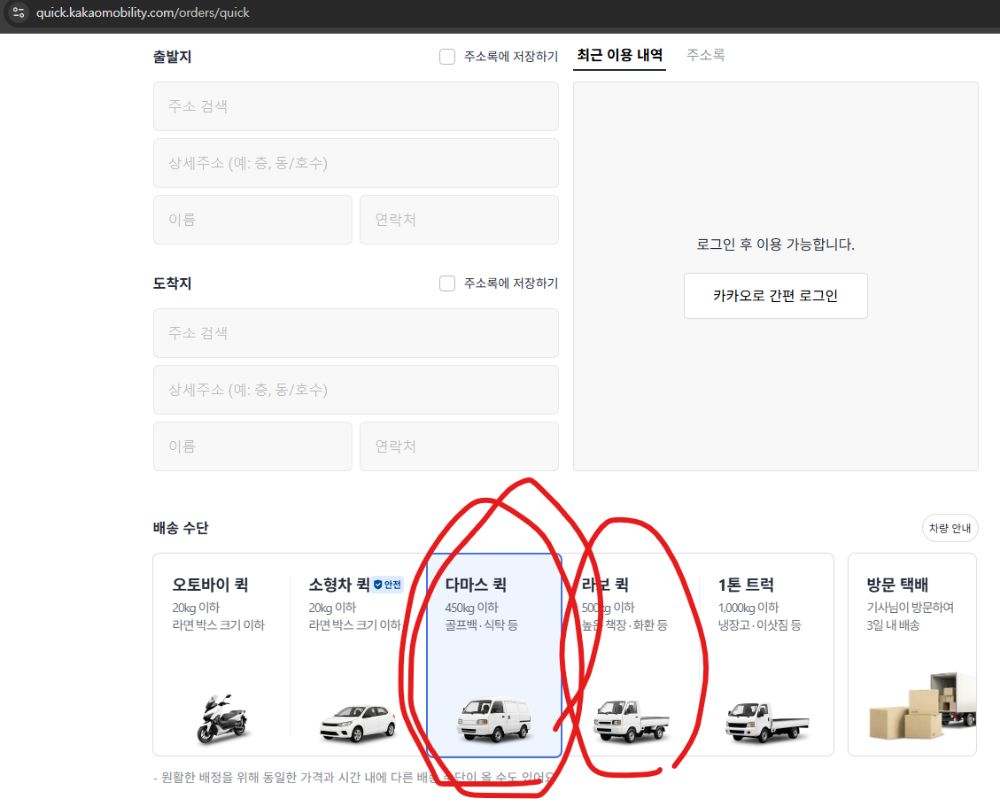This screenshot has width=1000, height=809.
Task: Click the 도착지 주소 검색 field
Action: tap(356, 333)
